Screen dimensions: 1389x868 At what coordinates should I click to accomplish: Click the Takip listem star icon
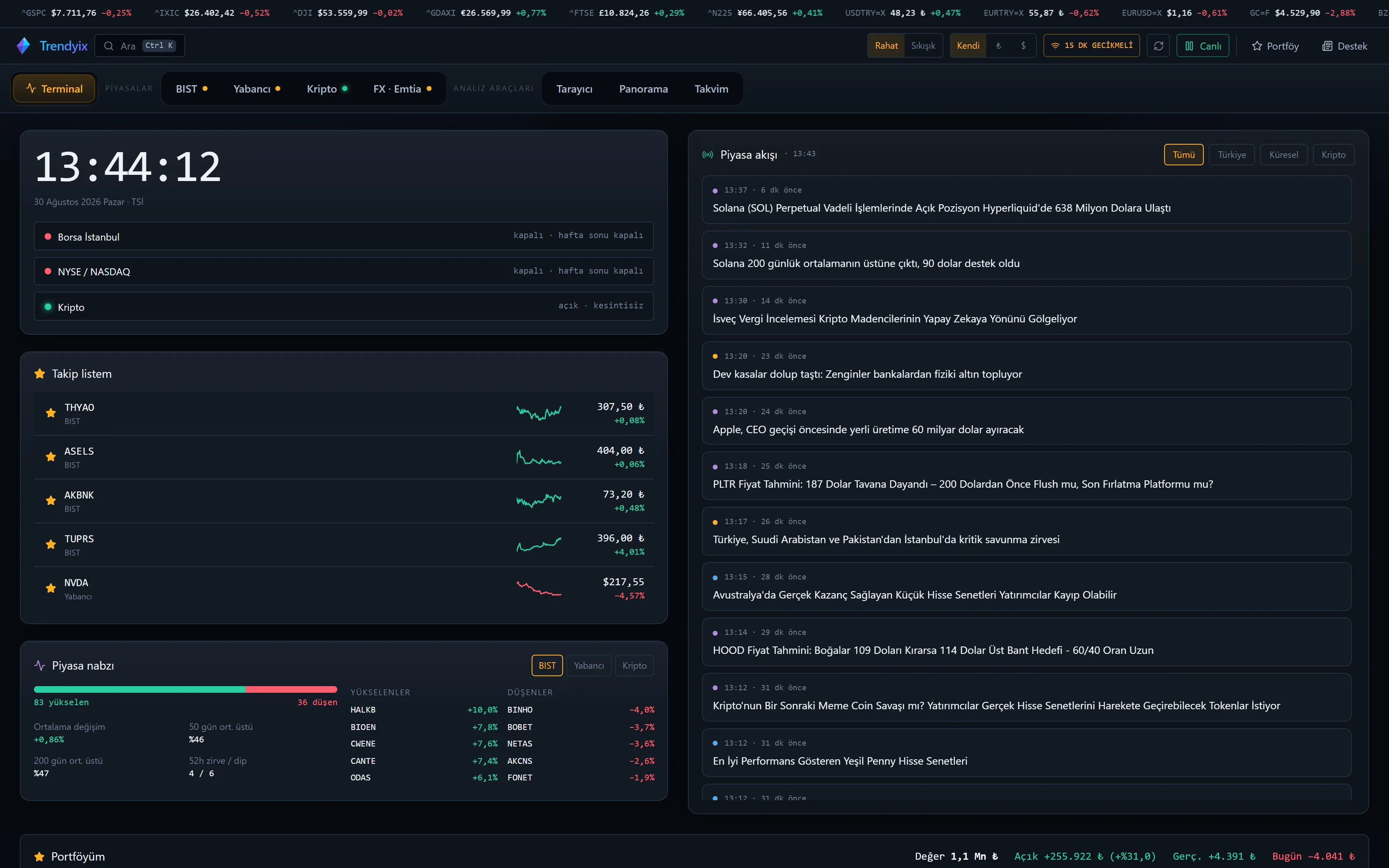(x=40, y=374)
